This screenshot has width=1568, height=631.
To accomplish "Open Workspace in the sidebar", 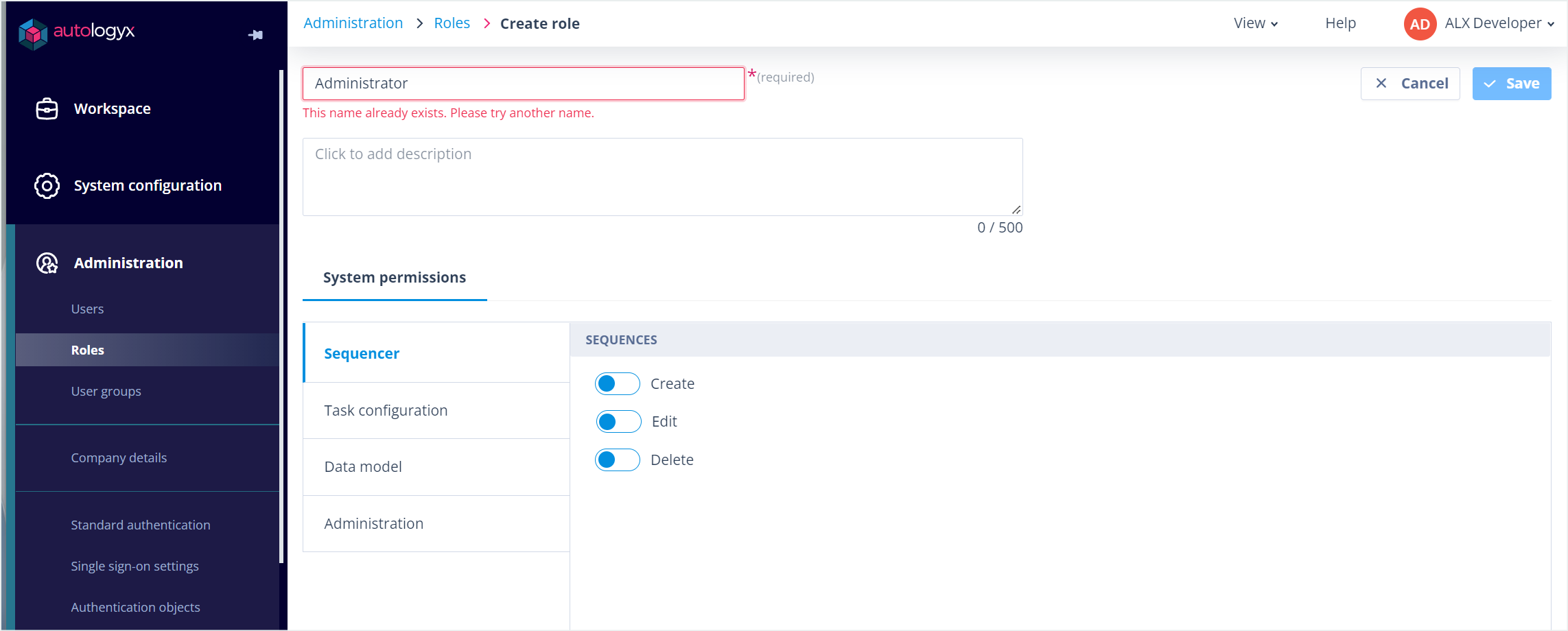I will (x=112, y=109).
